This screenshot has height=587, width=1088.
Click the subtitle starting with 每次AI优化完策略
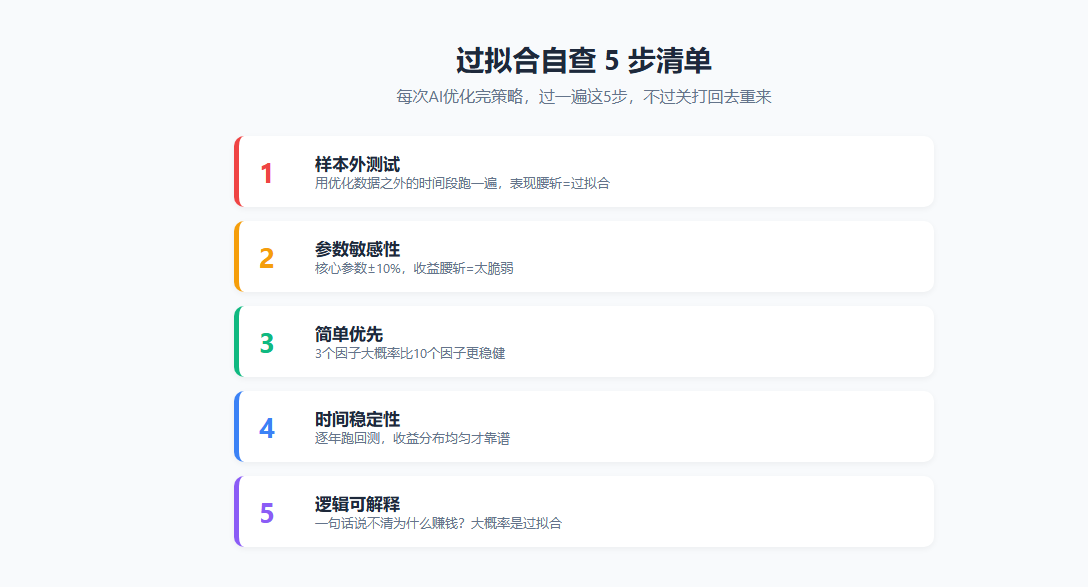point(584,96)
